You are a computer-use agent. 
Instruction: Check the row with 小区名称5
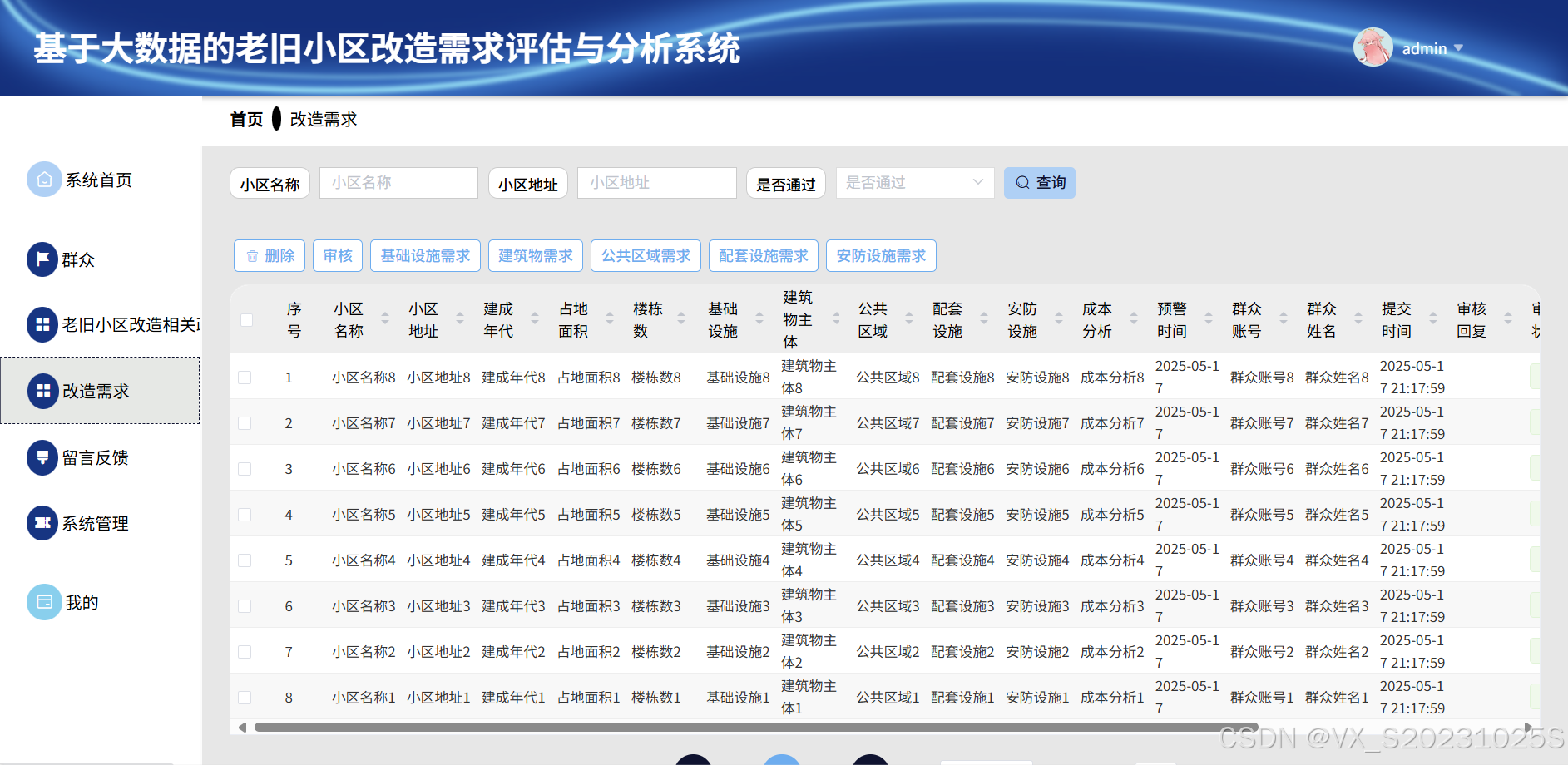tap(245, 515)
